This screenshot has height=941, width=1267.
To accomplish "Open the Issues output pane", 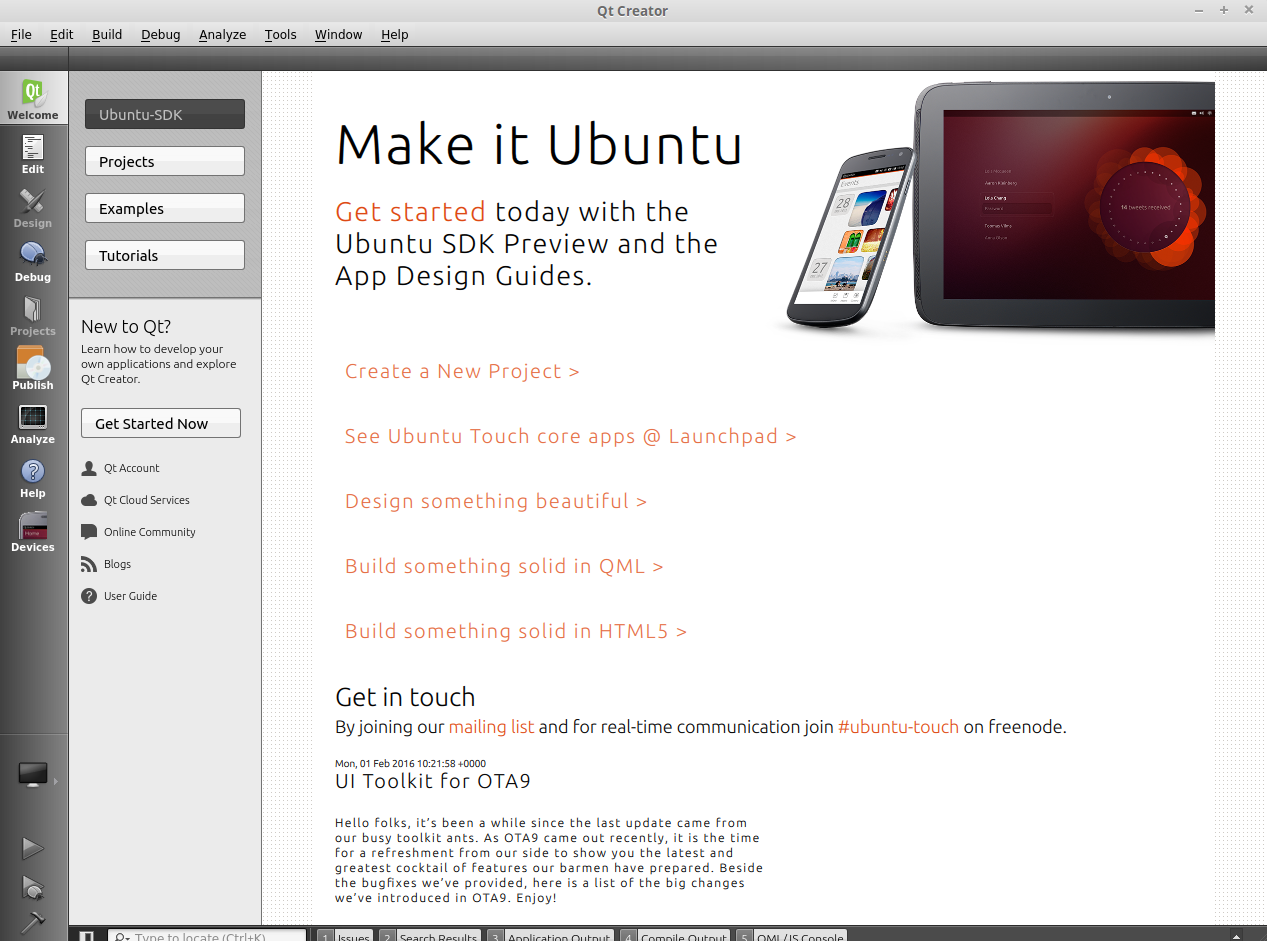I will [x=345, y=937].
